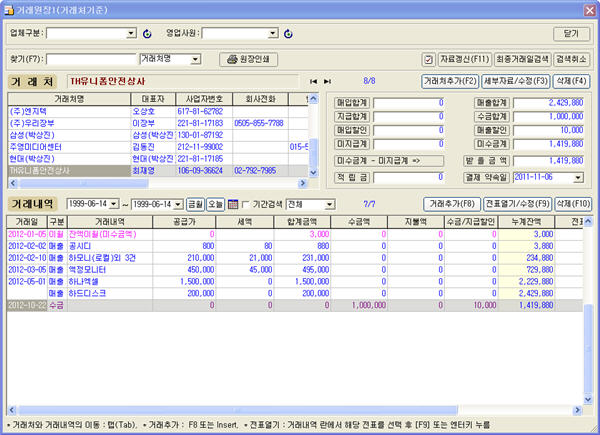600x435 pixels.
Task: Select the 잔액이월(미수금액) transaction row
Action: (295, 234)
